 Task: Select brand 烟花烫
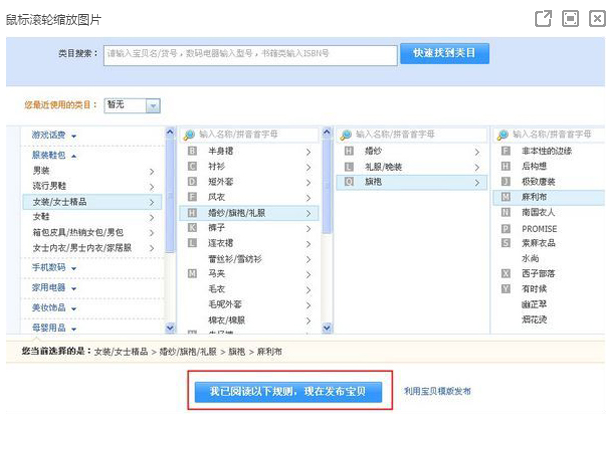[549, 320]
